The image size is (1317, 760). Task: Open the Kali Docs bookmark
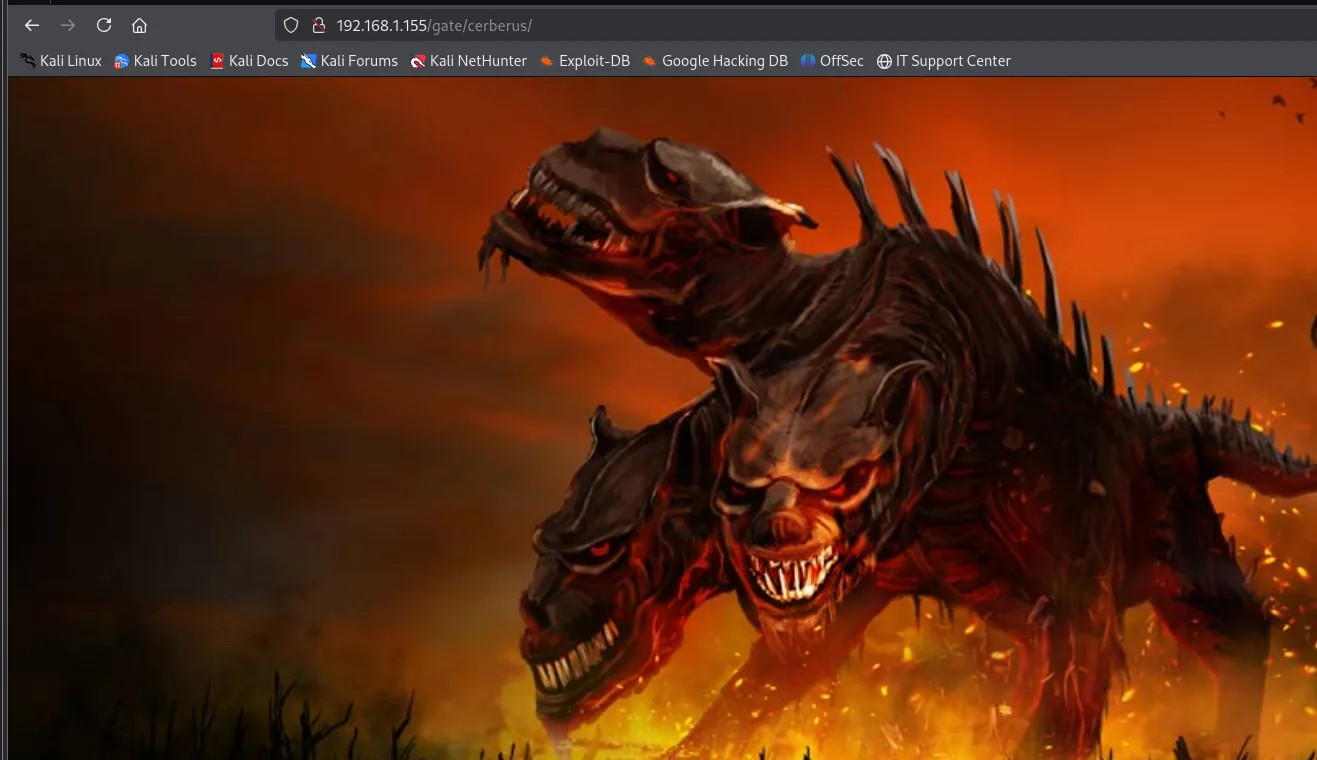(249, 61)
